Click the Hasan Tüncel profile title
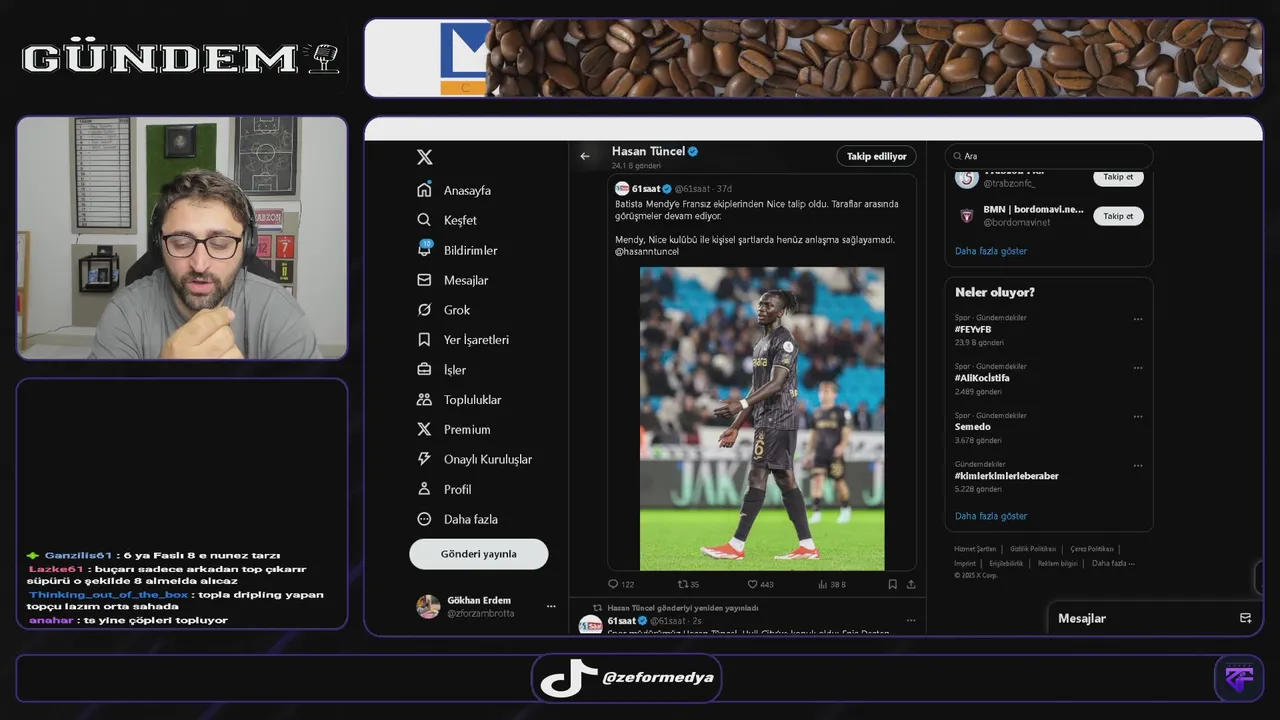The height and width of the screenshot is (720, 1280). (648, 151)
